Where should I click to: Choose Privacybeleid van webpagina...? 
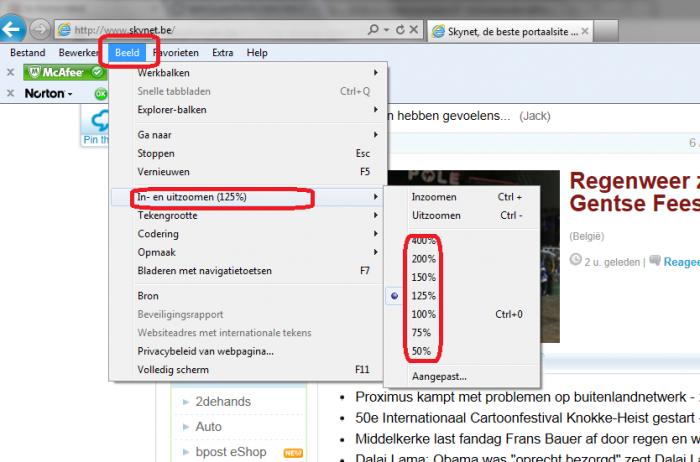[246, 351]
